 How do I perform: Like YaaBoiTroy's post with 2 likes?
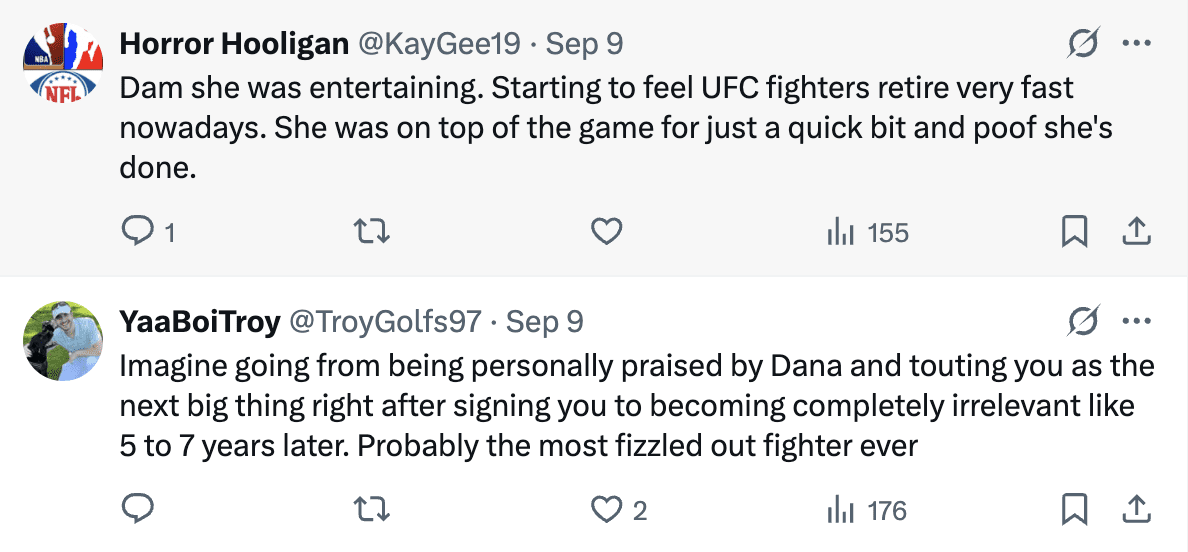tap(607, 510)
